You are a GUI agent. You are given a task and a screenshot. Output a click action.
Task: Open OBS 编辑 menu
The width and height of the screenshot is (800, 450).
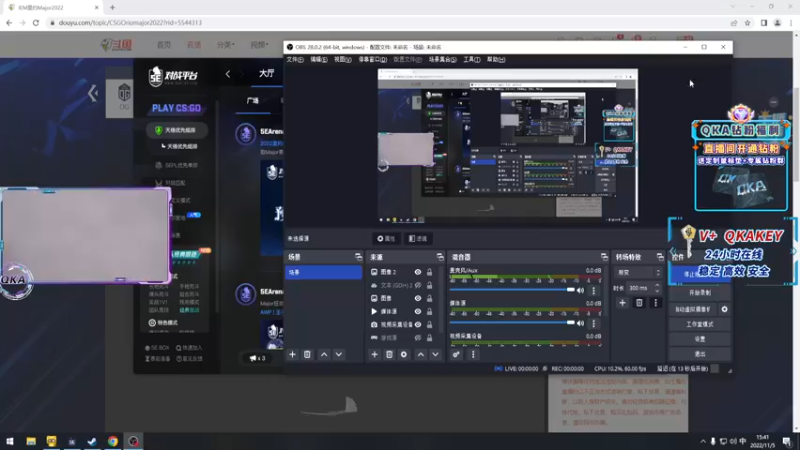click(x=319, y=60)
